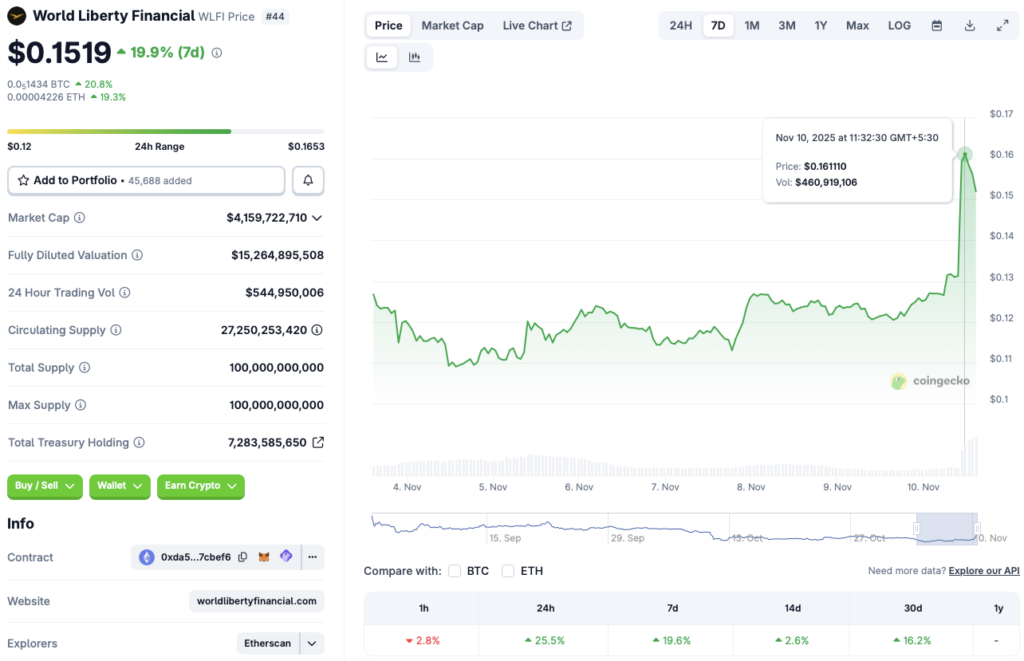Toggle LOG scale on the chart
The image size is (1024, 661).
899,26
